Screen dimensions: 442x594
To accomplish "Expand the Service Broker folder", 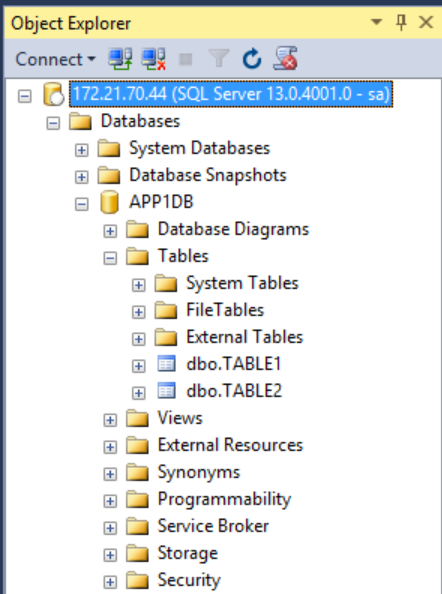I will 110,528.
